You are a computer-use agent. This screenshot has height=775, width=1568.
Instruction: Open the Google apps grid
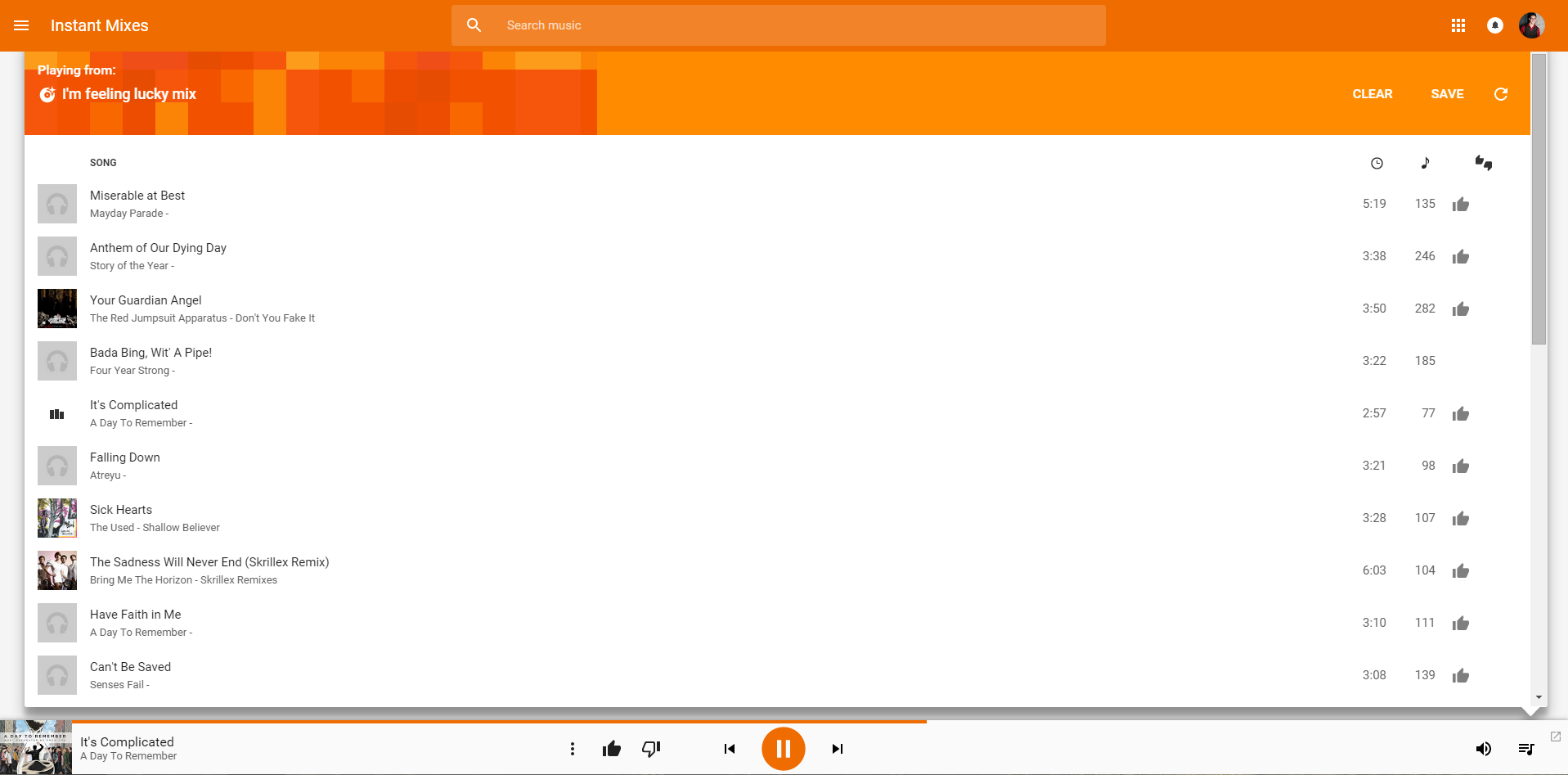click(1458, 25)
